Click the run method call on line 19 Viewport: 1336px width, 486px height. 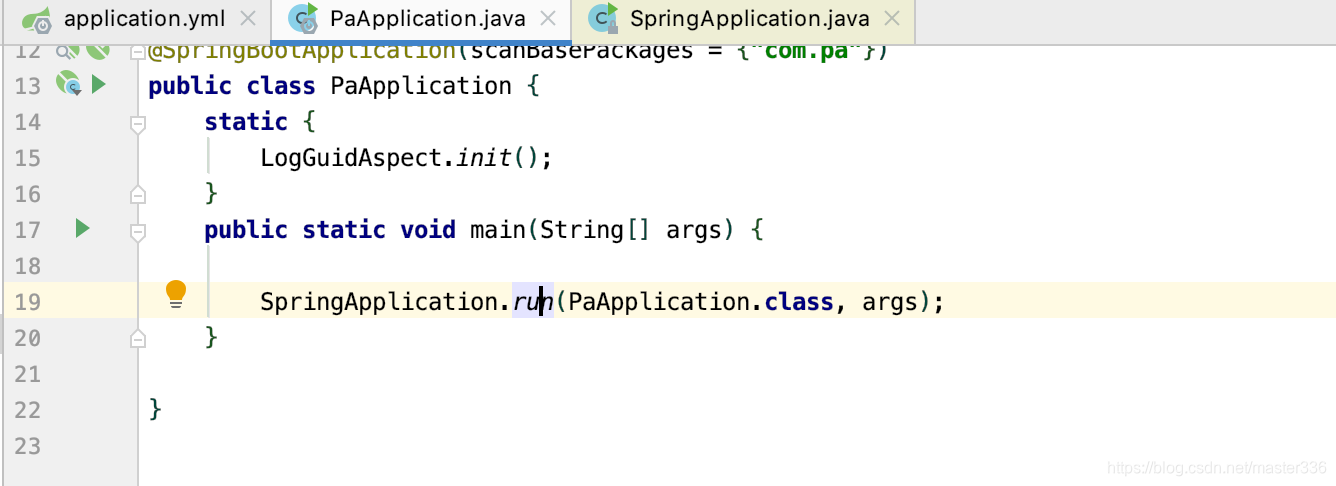533,302
